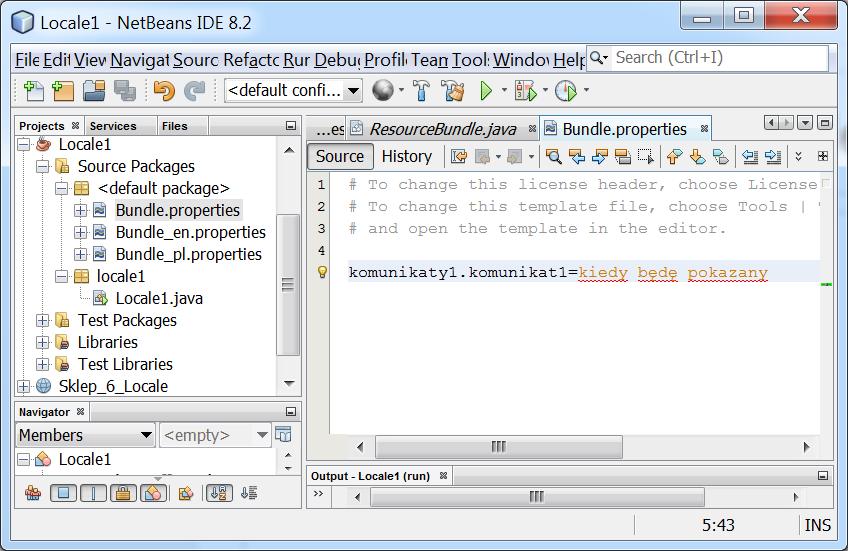
Task: Close the Bundle.properties tab
Action: pyautogui.click(x=704, y=129)
